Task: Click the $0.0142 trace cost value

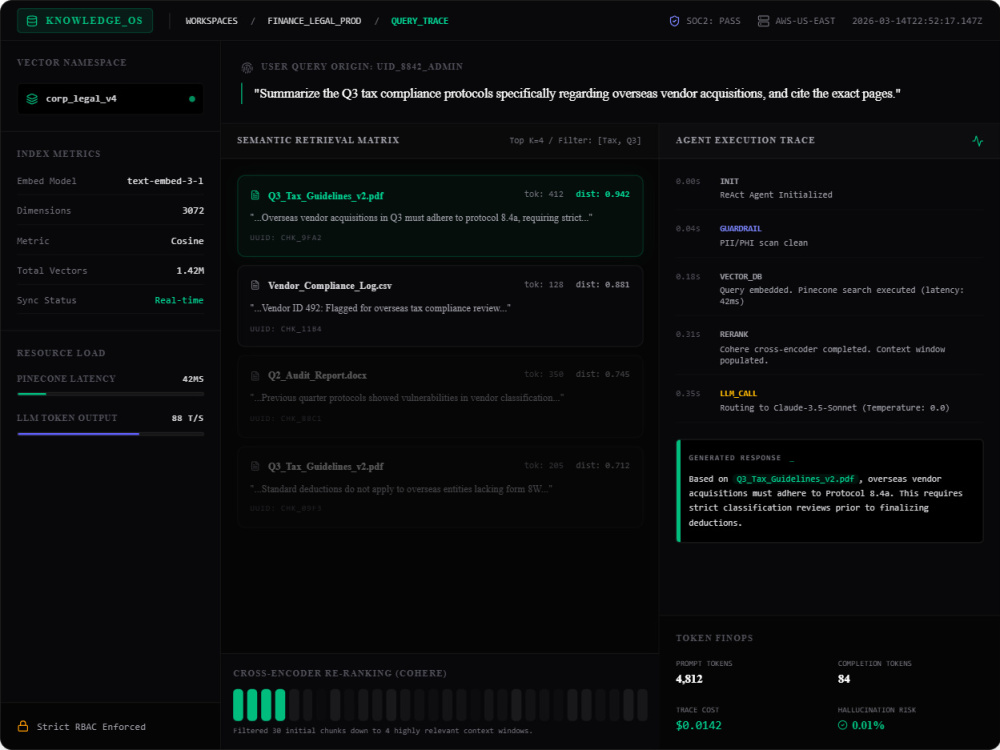Action: [698, 725]
